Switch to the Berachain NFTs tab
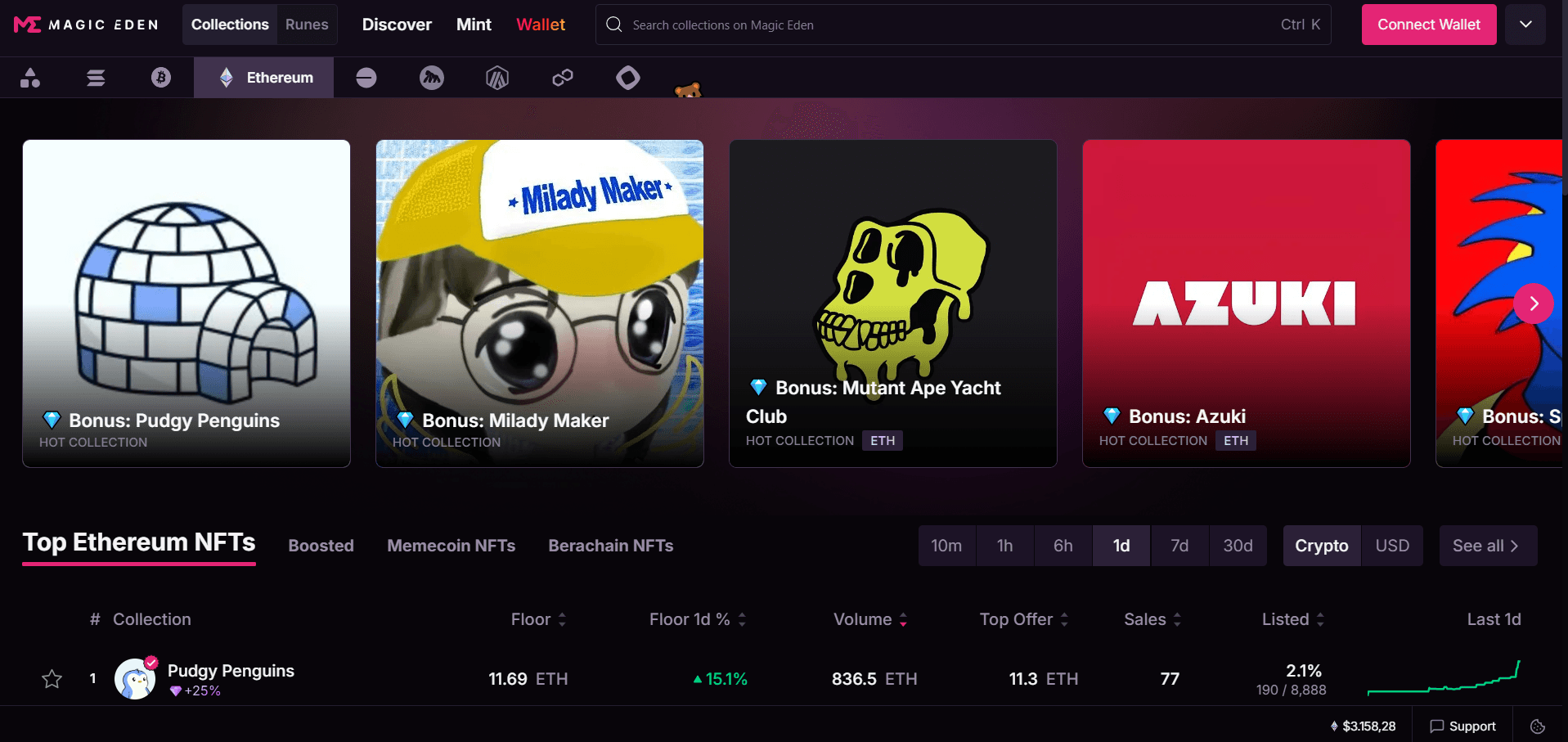The width and height of the screenshot is (1568, 742). 611,546
